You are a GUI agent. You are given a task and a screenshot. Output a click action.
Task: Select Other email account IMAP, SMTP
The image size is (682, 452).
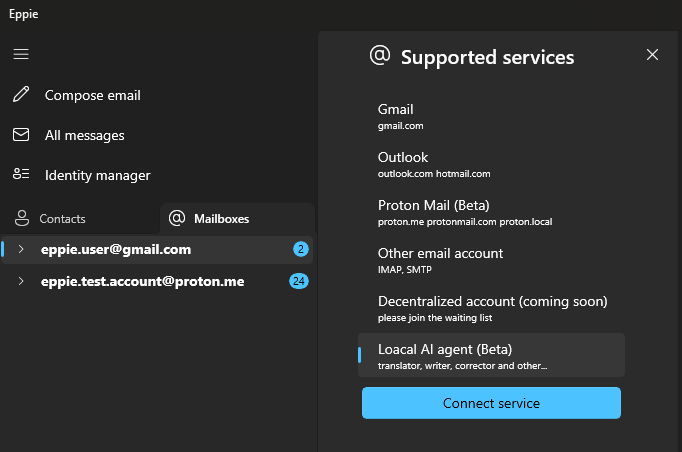point(491,261)
